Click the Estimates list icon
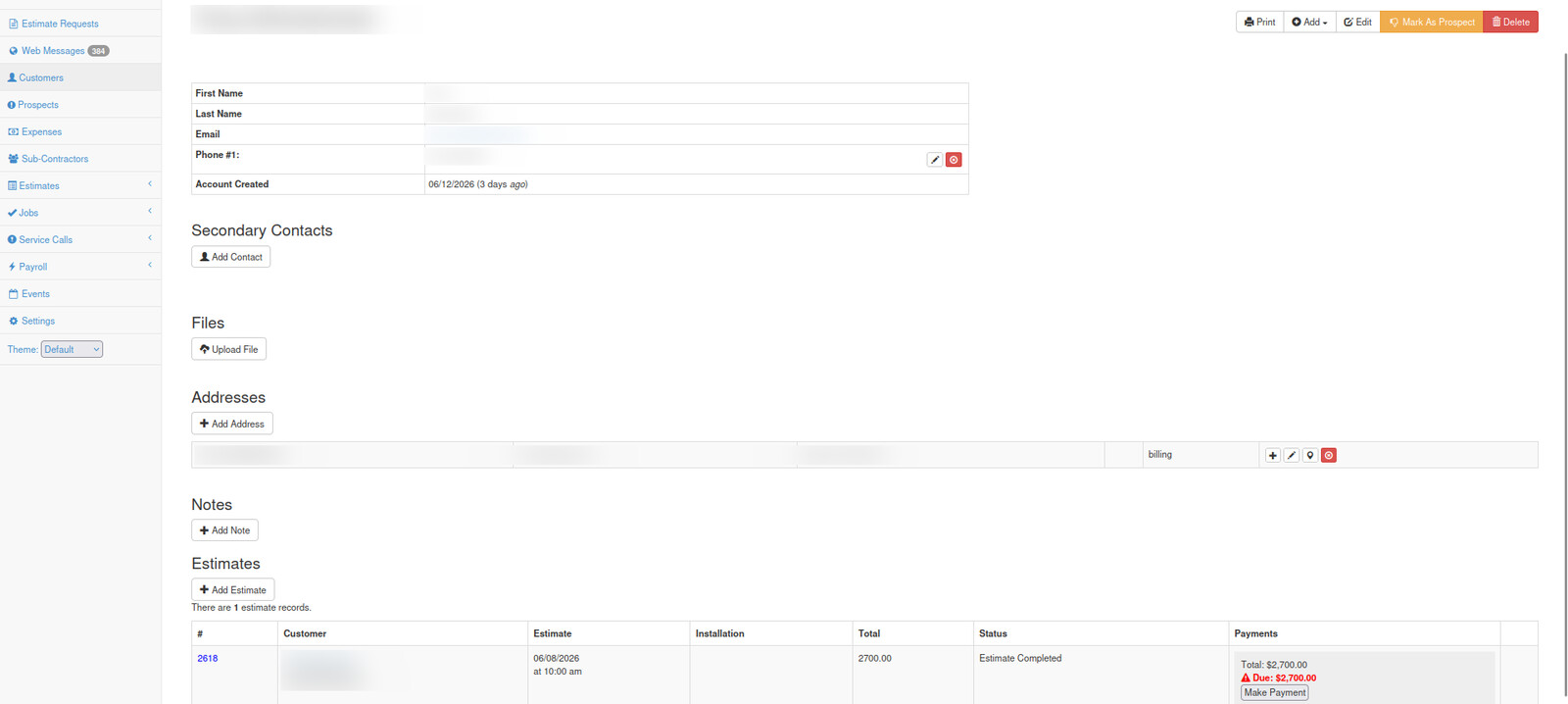The image size is (1568, 704). (x=12, y=185)
